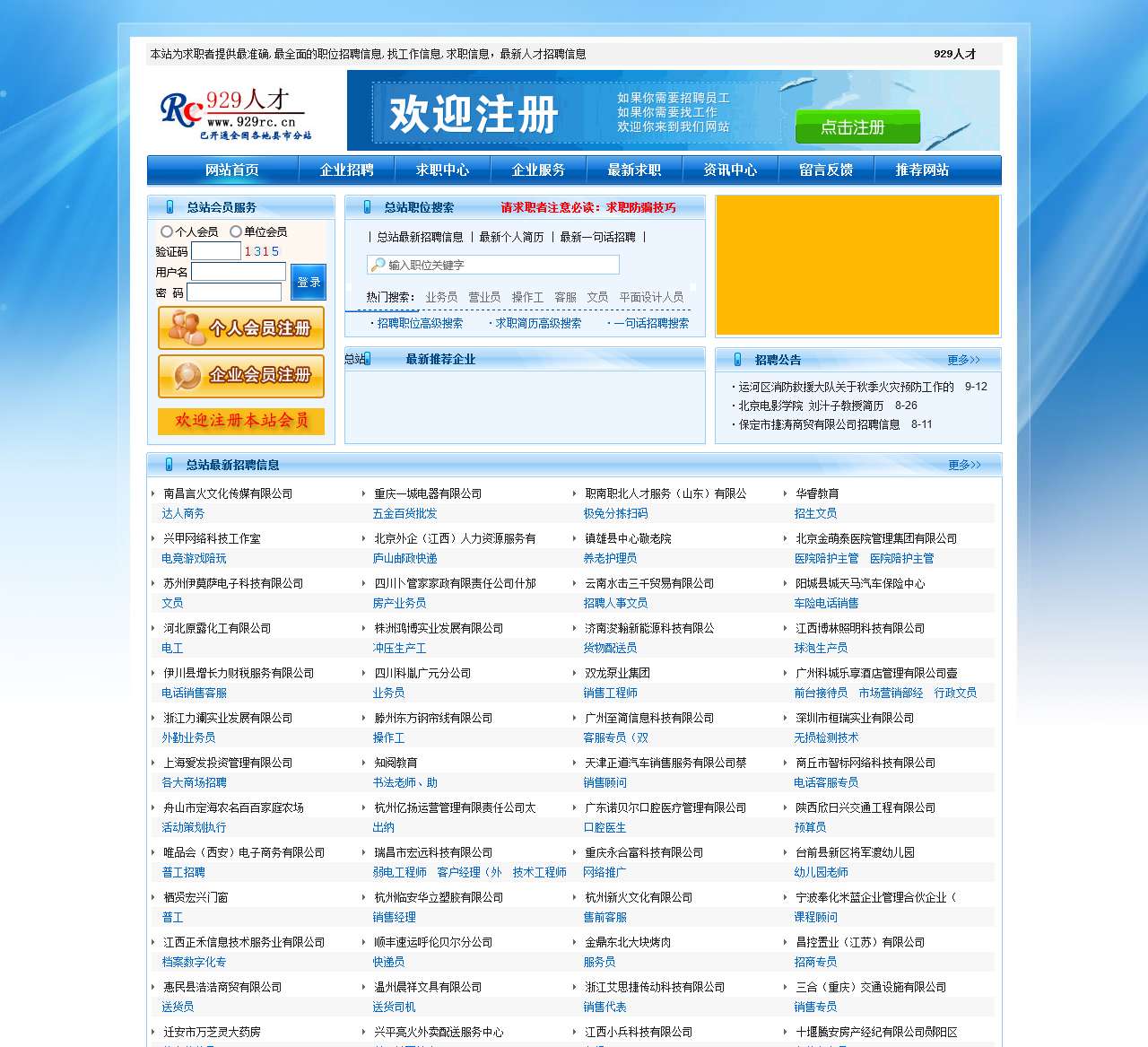Screen dimensions: 1148x1047
Task: Click the 登录 login button
Action: click(x=309, y=282)
